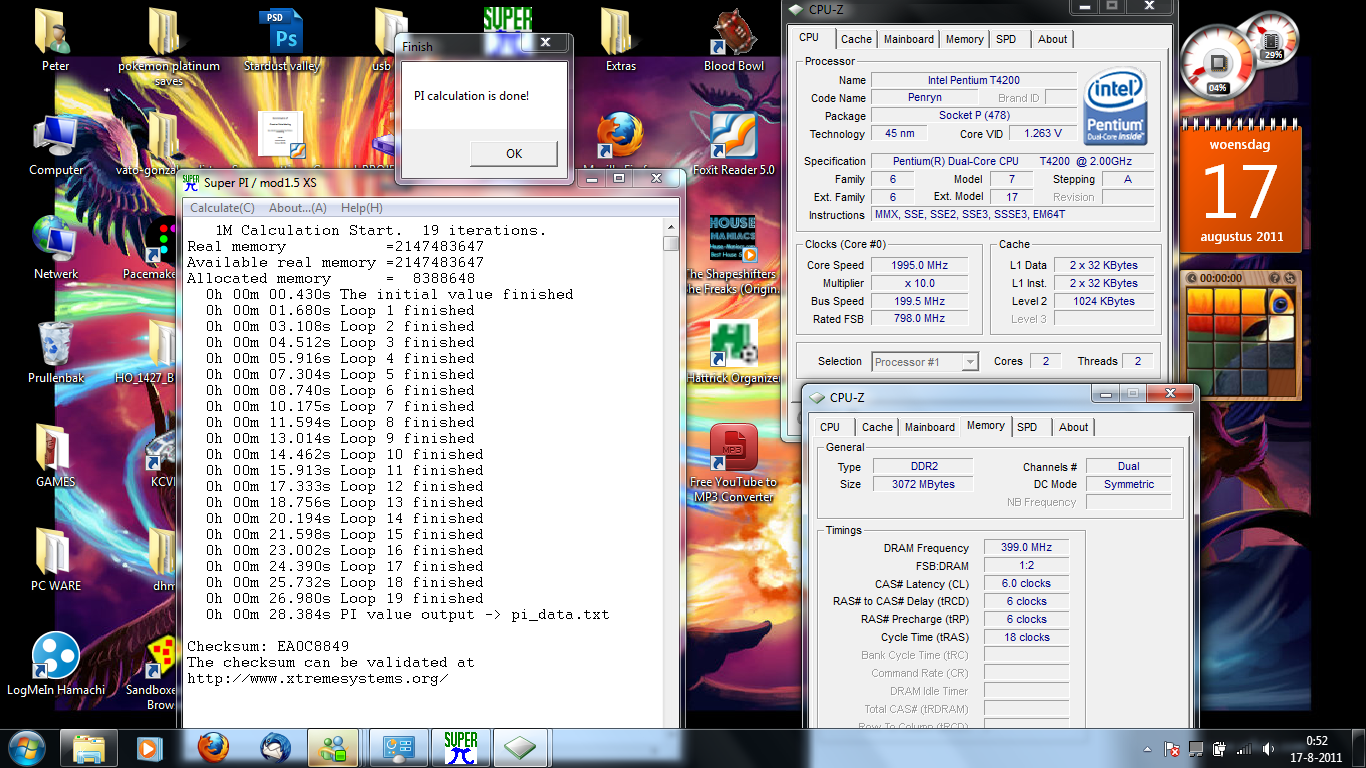Click the taskbar clock showing 0:52
The image size is (1366, 768).
point(1316,748)
